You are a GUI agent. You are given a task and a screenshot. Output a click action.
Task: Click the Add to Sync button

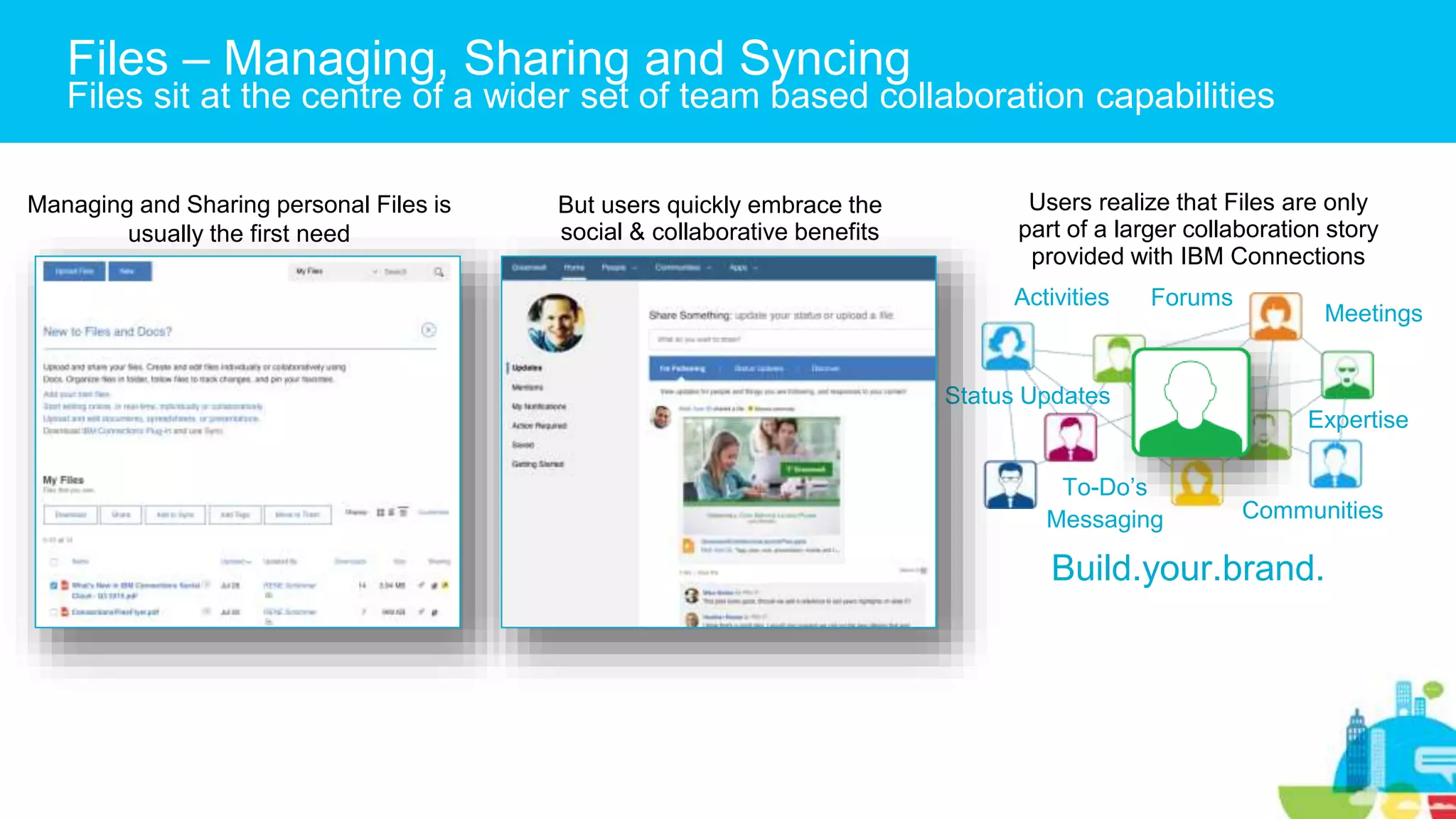click(x=175, y=515)
